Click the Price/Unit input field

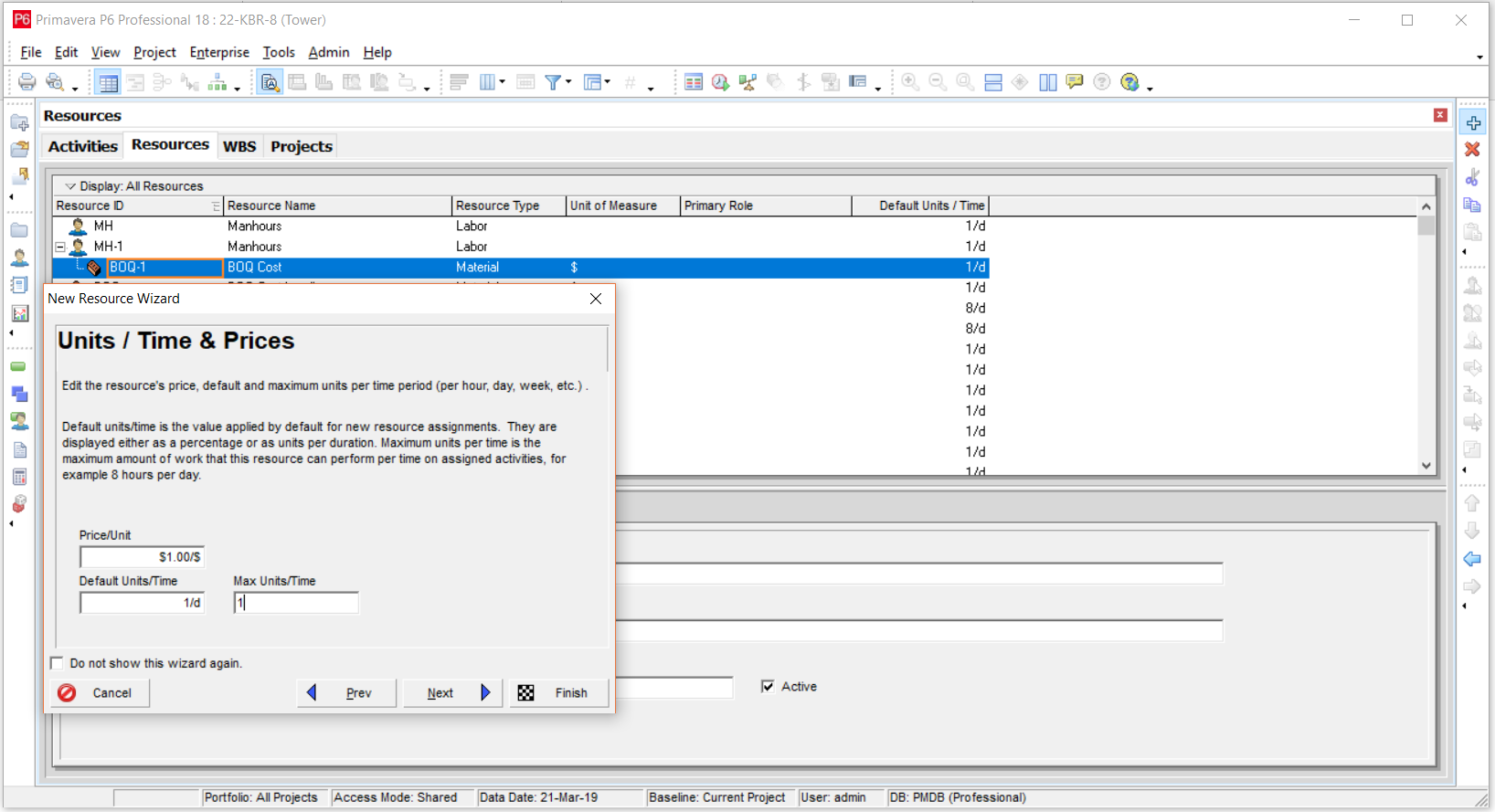143,557
